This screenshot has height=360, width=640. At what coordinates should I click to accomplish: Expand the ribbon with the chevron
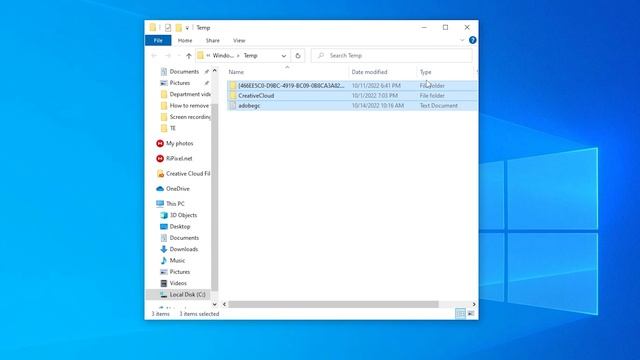coord(462,40)
